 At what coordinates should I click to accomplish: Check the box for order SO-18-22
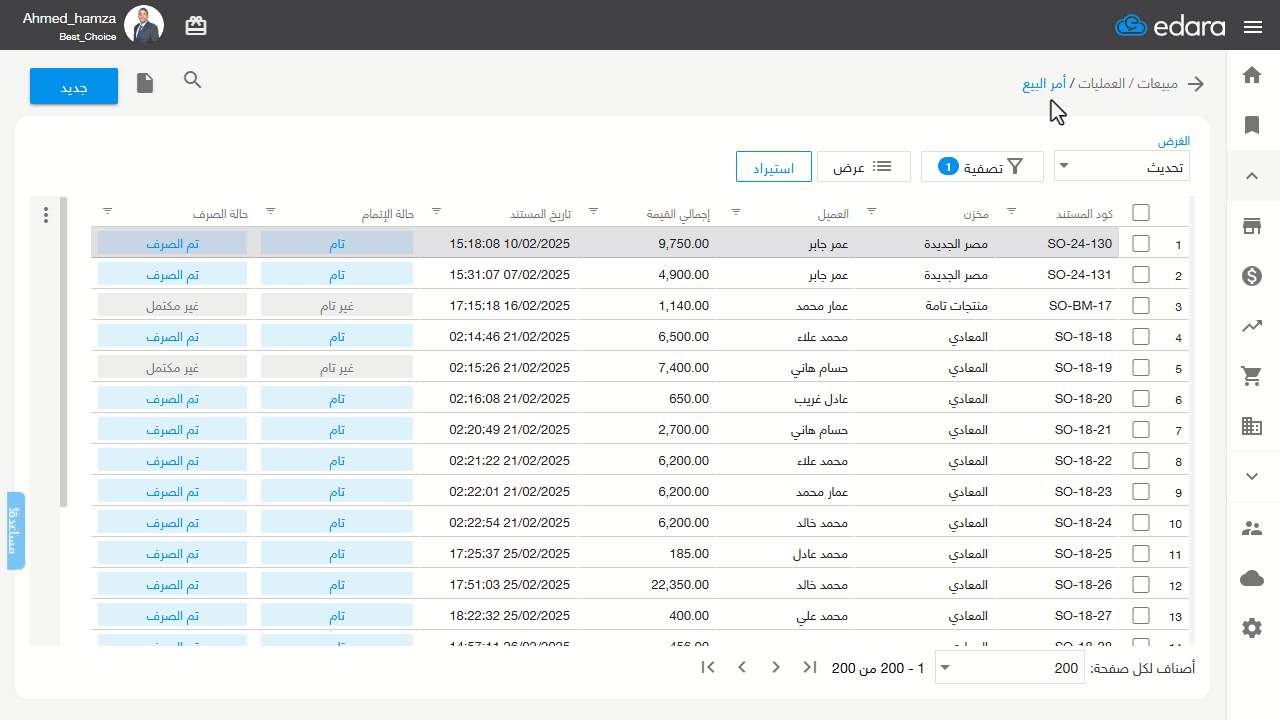(1141, 460)
